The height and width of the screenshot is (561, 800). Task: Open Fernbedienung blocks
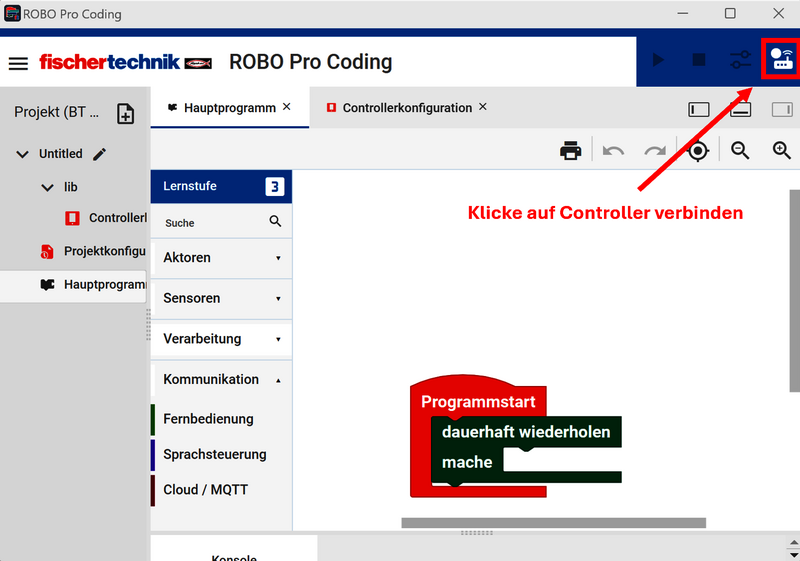point(221,419)
